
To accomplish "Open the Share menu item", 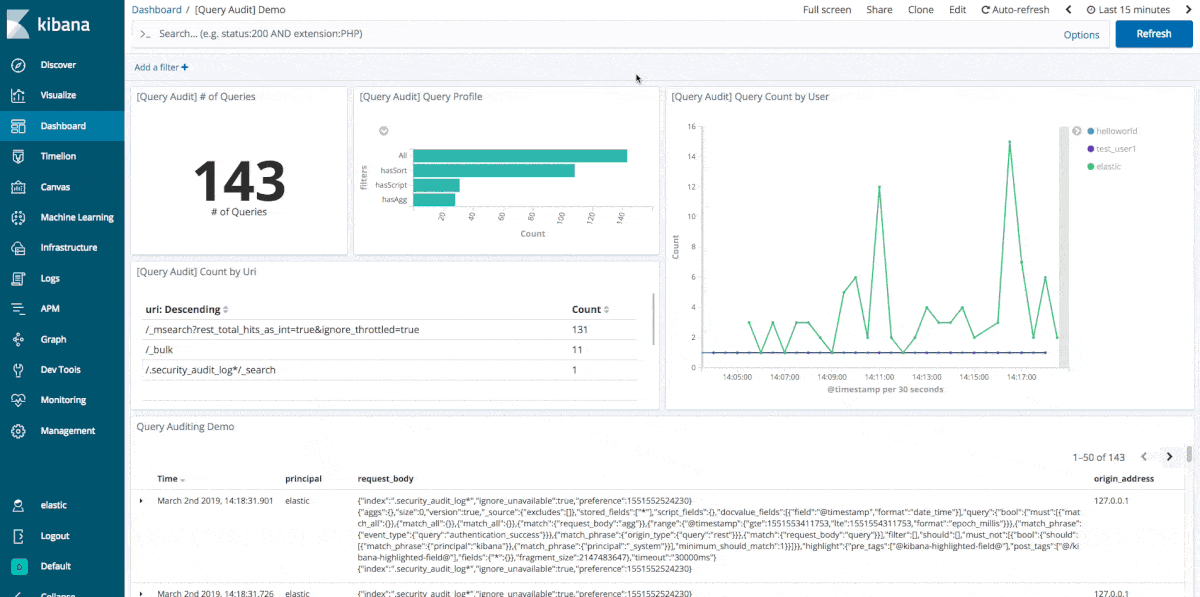I will [x=879, y=10].
